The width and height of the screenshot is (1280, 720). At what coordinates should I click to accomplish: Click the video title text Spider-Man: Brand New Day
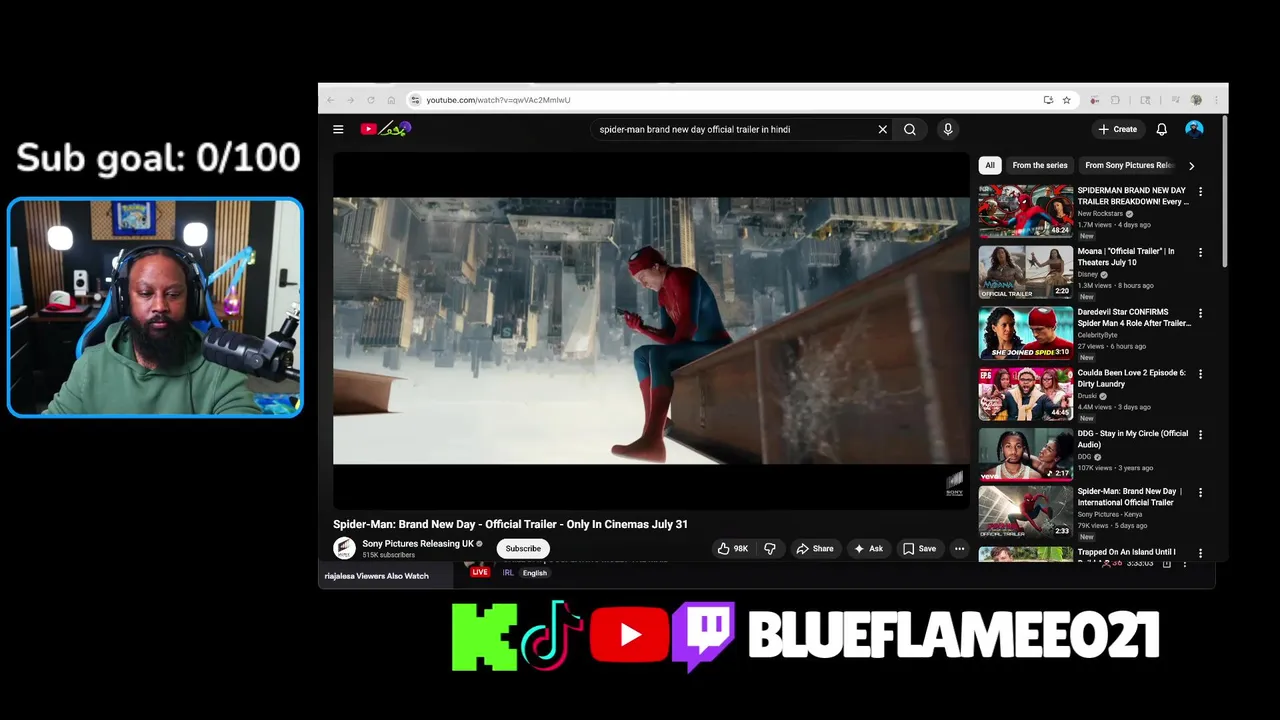[x=510, y=524]
